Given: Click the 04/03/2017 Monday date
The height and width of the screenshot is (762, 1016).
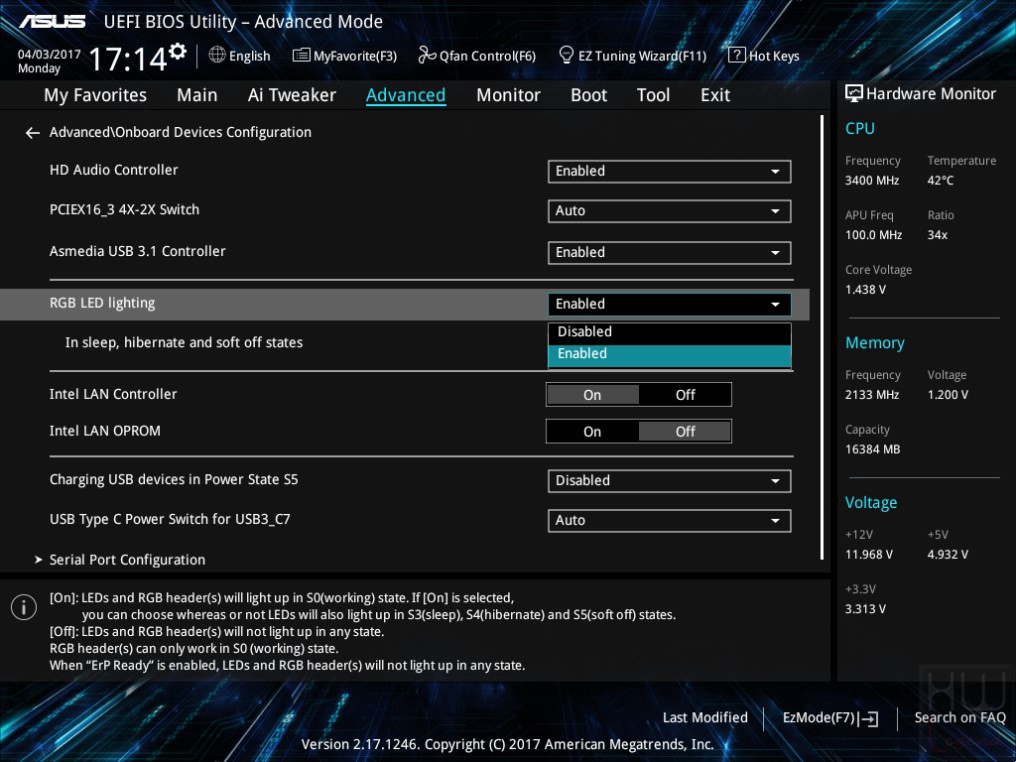Looking at the screenshot, I should 49,61.
